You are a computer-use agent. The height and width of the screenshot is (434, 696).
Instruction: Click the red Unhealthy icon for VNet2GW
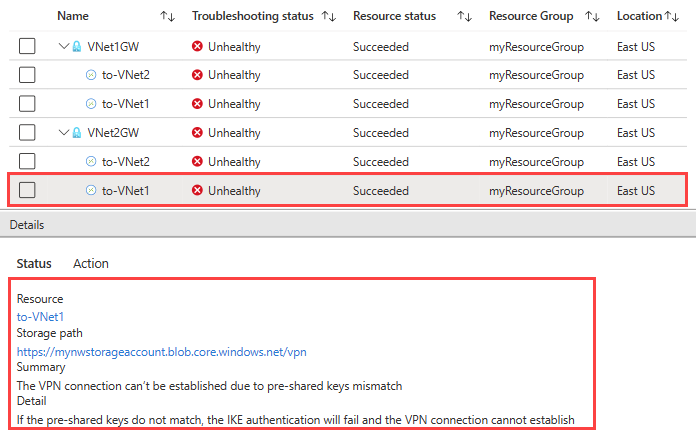point(198,132)
